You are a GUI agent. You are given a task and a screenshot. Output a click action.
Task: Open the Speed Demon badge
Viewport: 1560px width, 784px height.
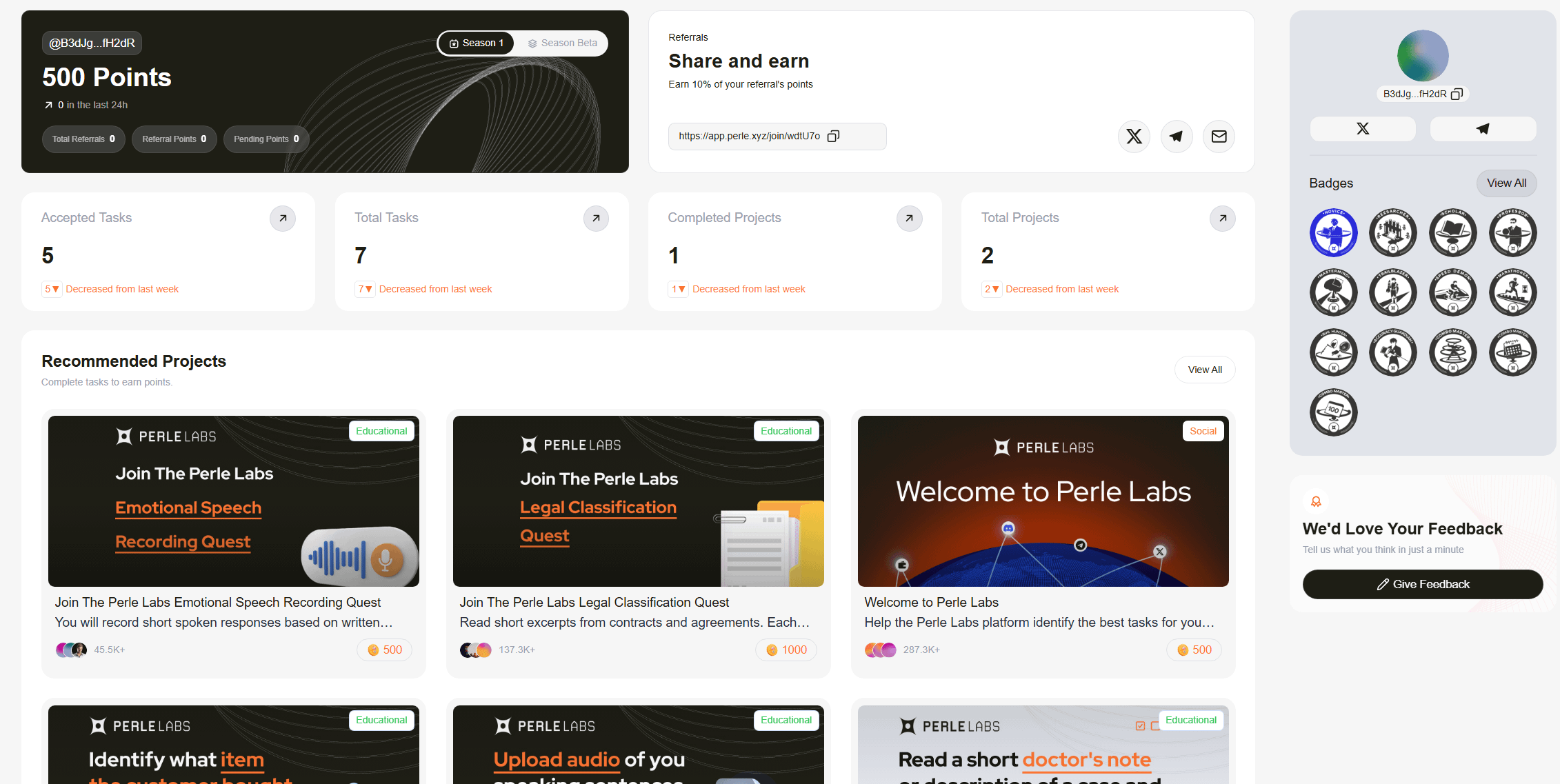tap(1452, 292)
